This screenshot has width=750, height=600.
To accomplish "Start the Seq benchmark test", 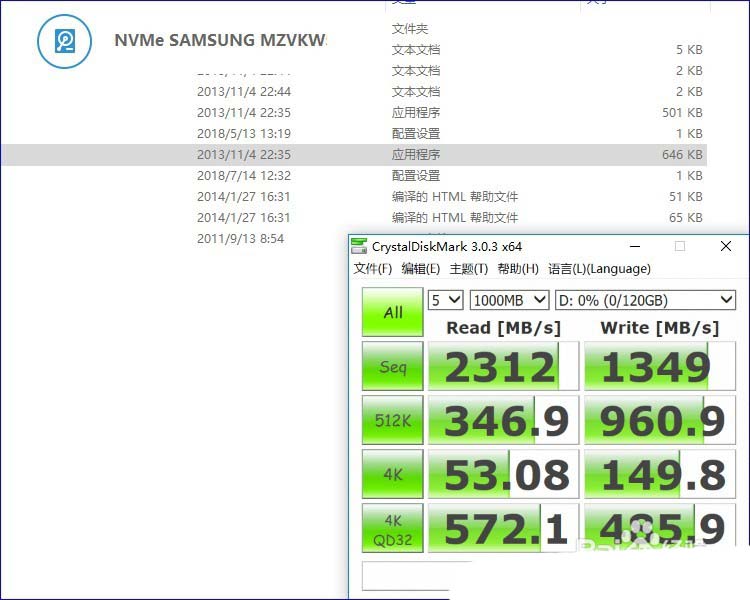I will [x=393, y=366].
